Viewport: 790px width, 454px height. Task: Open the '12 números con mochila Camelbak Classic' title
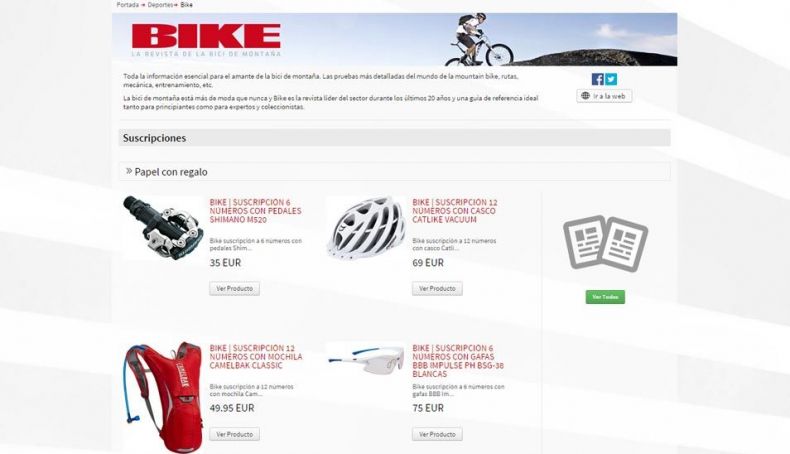pos(256,357)
